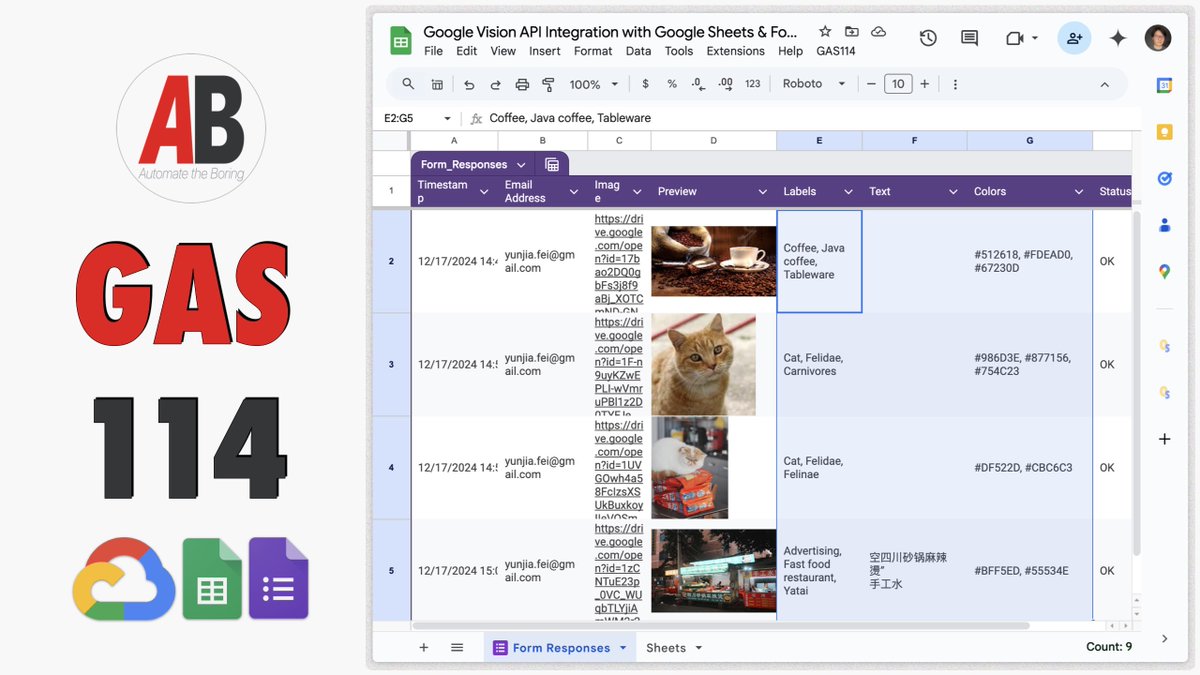Activate the paint format tool
Image resolution: width=1200 pixels, height=675 pixels.
tap(548, 84)
